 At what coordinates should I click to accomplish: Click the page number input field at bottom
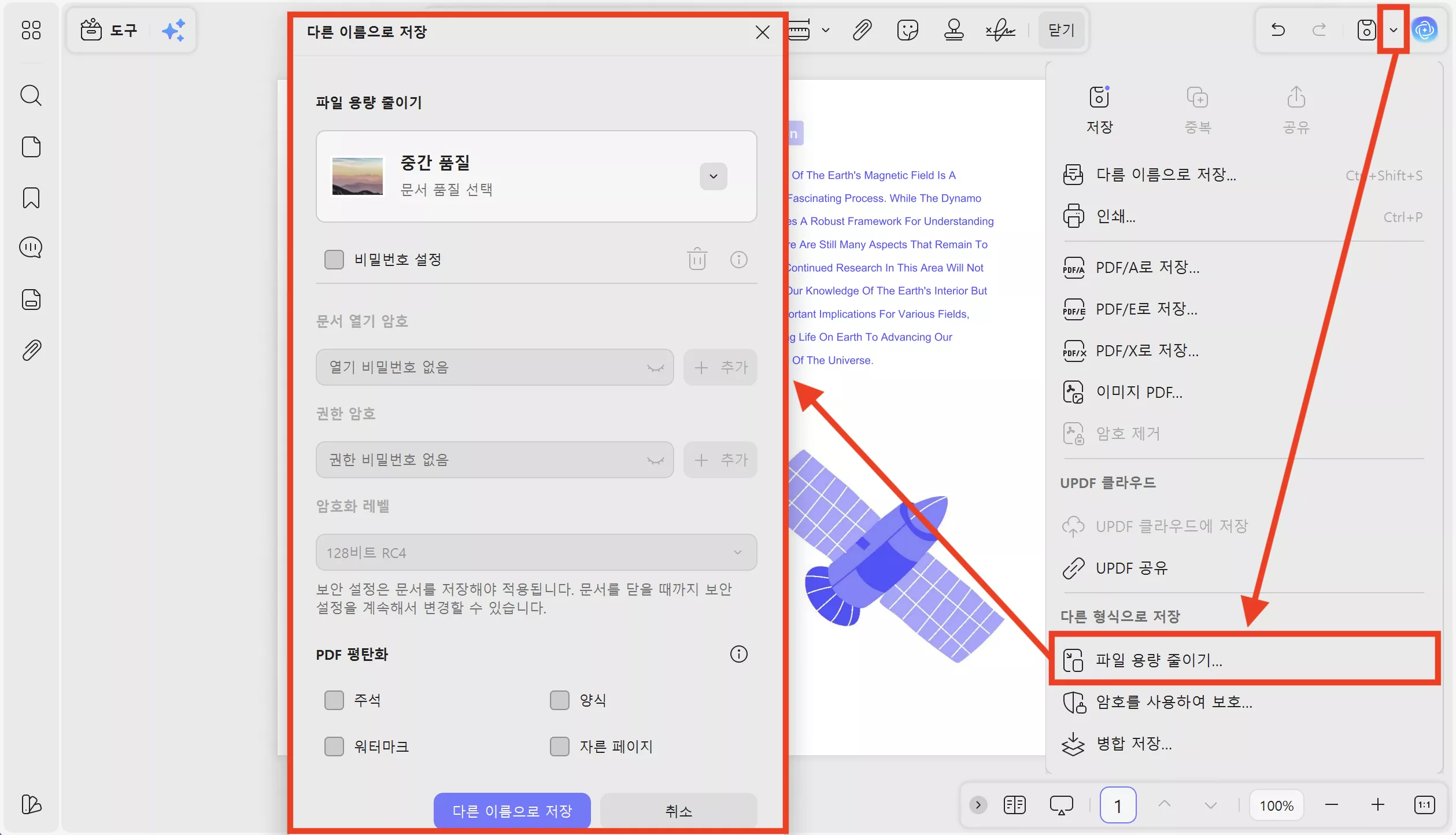point(1118,804)
